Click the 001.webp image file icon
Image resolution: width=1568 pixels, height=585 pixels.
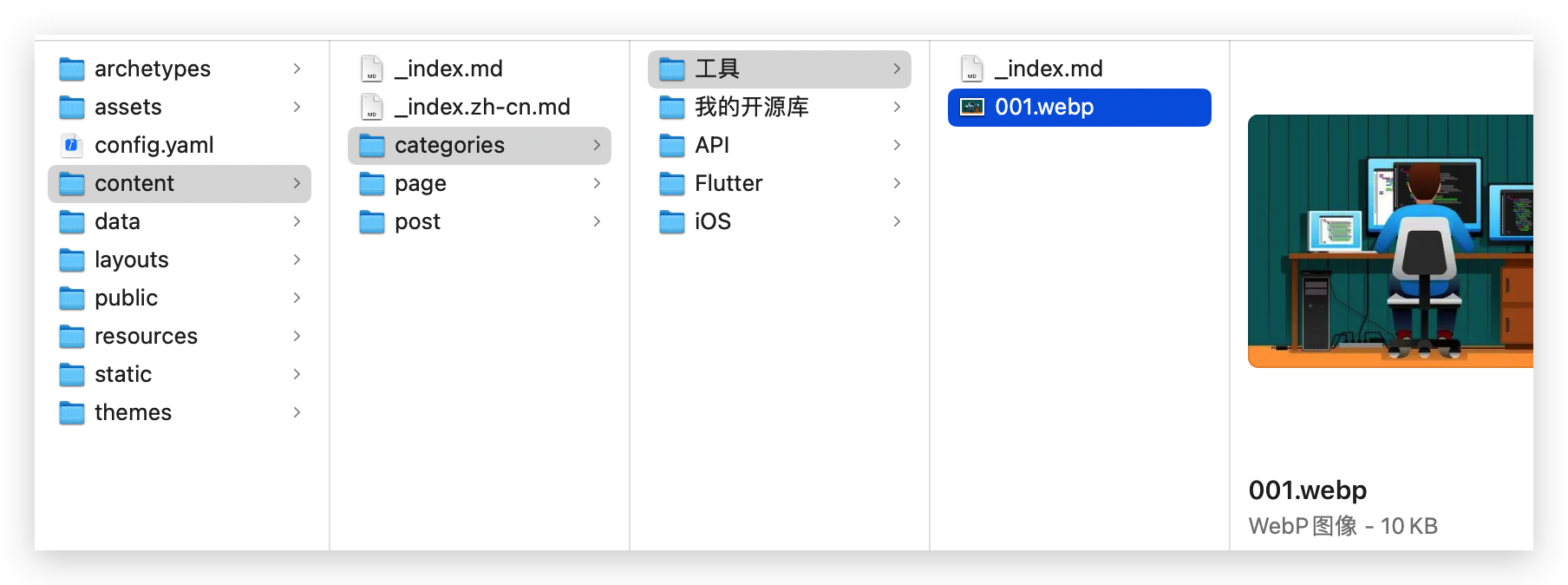[x=972, y=107]
